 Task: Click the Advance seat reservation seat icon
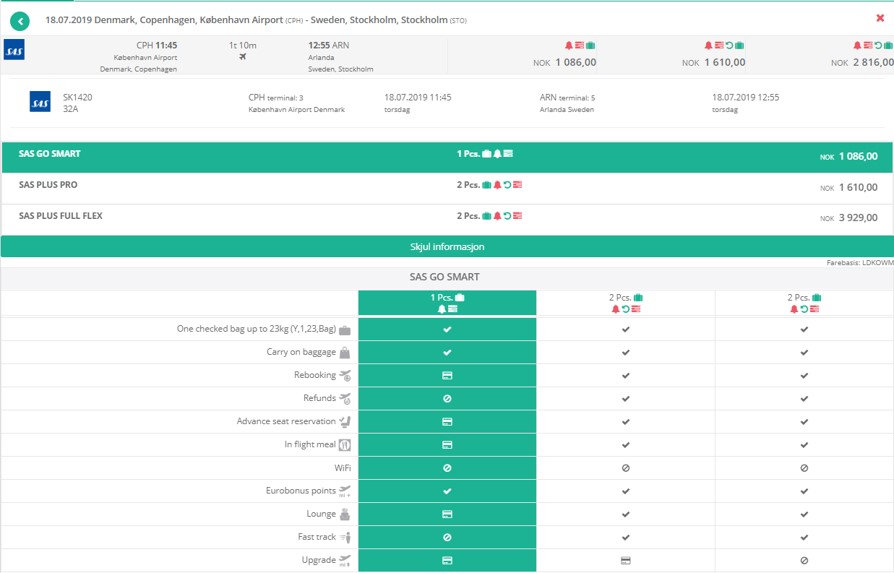click(x=345, y=422)
